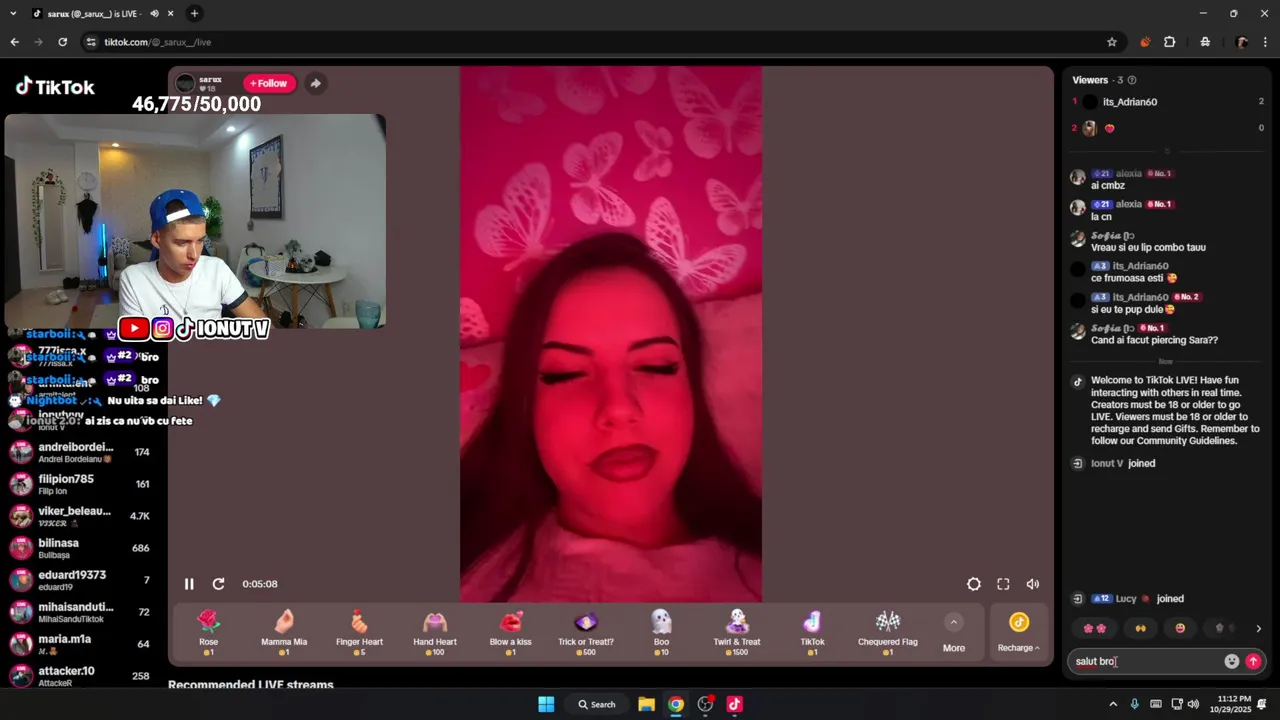Image resolution: width=1280 pixels, height=720 pixels.
Task: Mute the sarux browser tab audio
Action: tap(155, 13)
